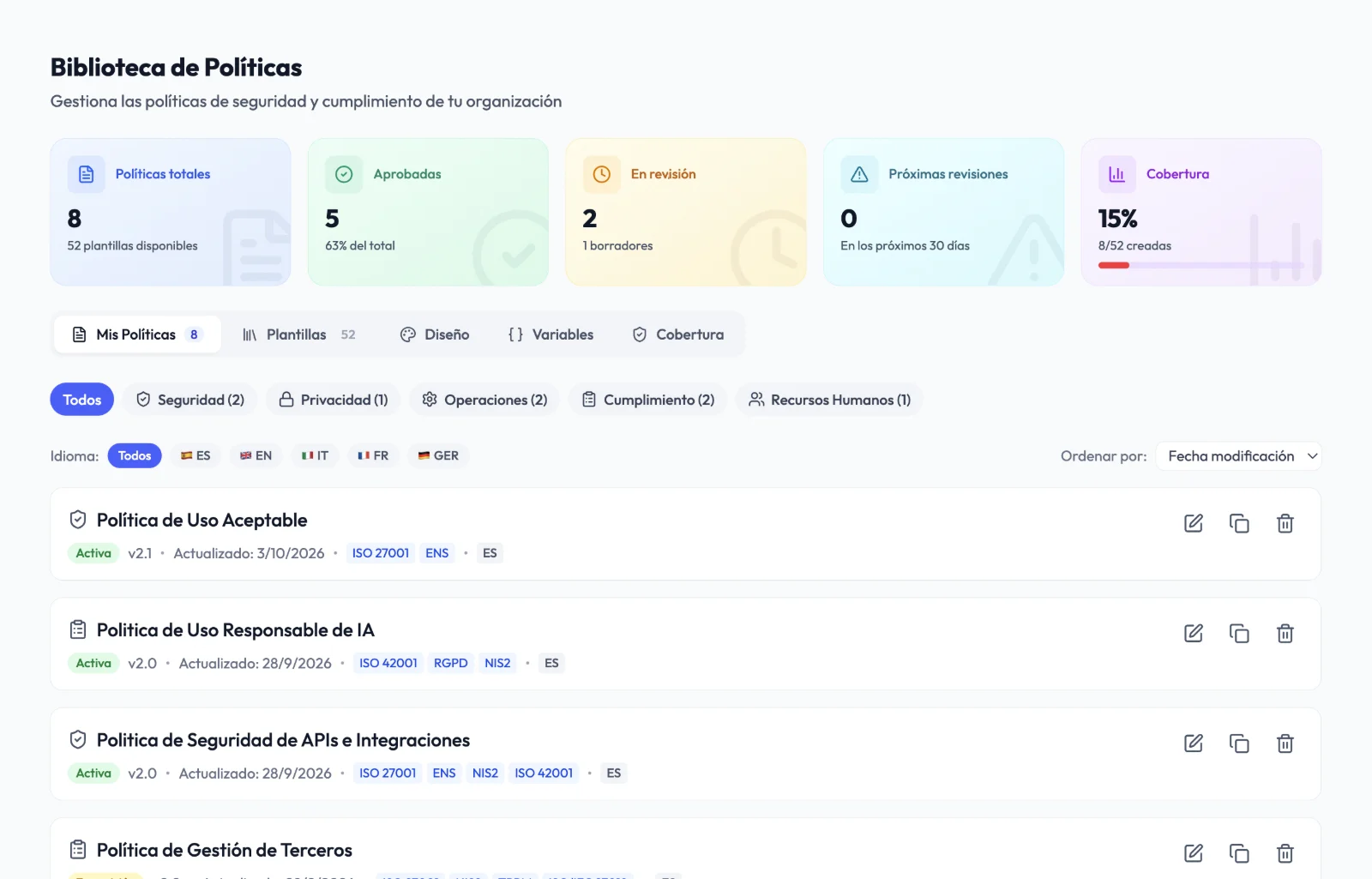Filter by Seguridad (2) category
The height and width of the screenshot is (879, 1372).
tap(190, 400)
